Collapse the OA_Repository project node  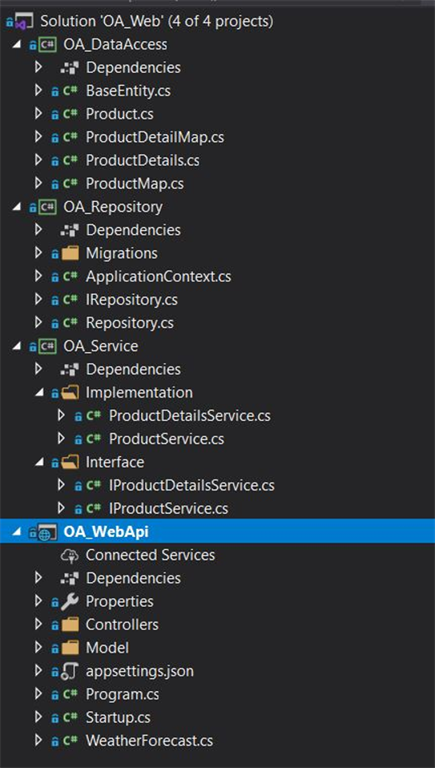(x=17, y=208)
